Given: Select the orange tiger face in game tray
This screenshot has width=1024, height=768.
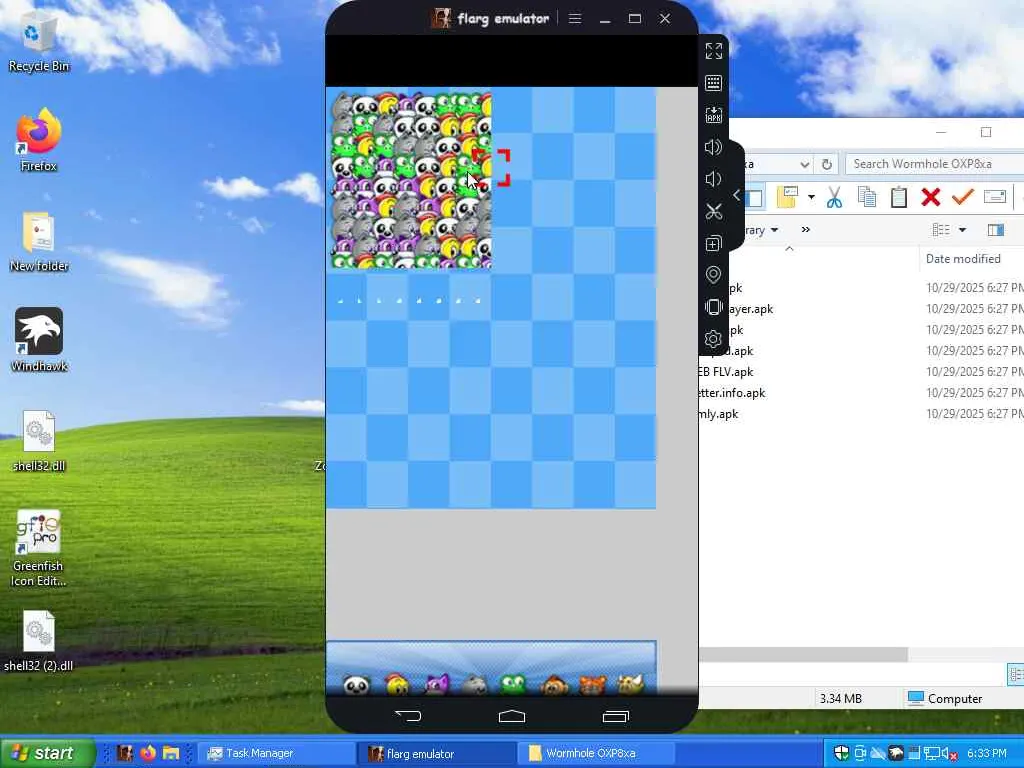Looking at the screenshot, I should click(592, 684).
